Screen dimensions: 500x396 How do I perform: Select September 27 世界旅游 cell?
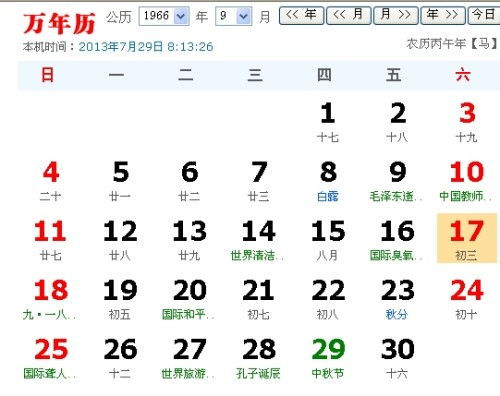(x=189, y=358)
